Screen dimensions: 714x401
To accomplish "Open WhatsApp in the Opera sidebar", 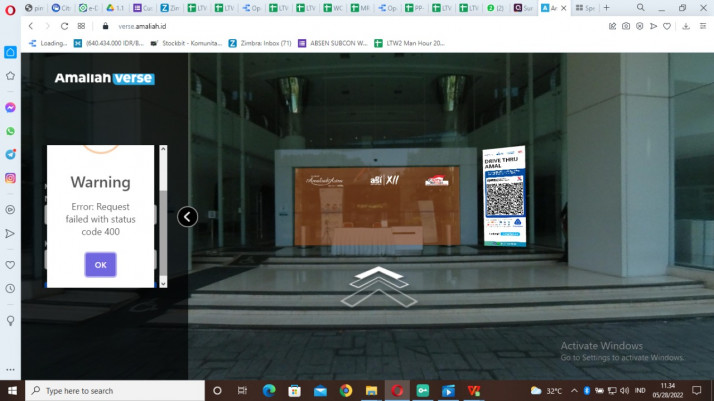I will [x=10, y=131].
